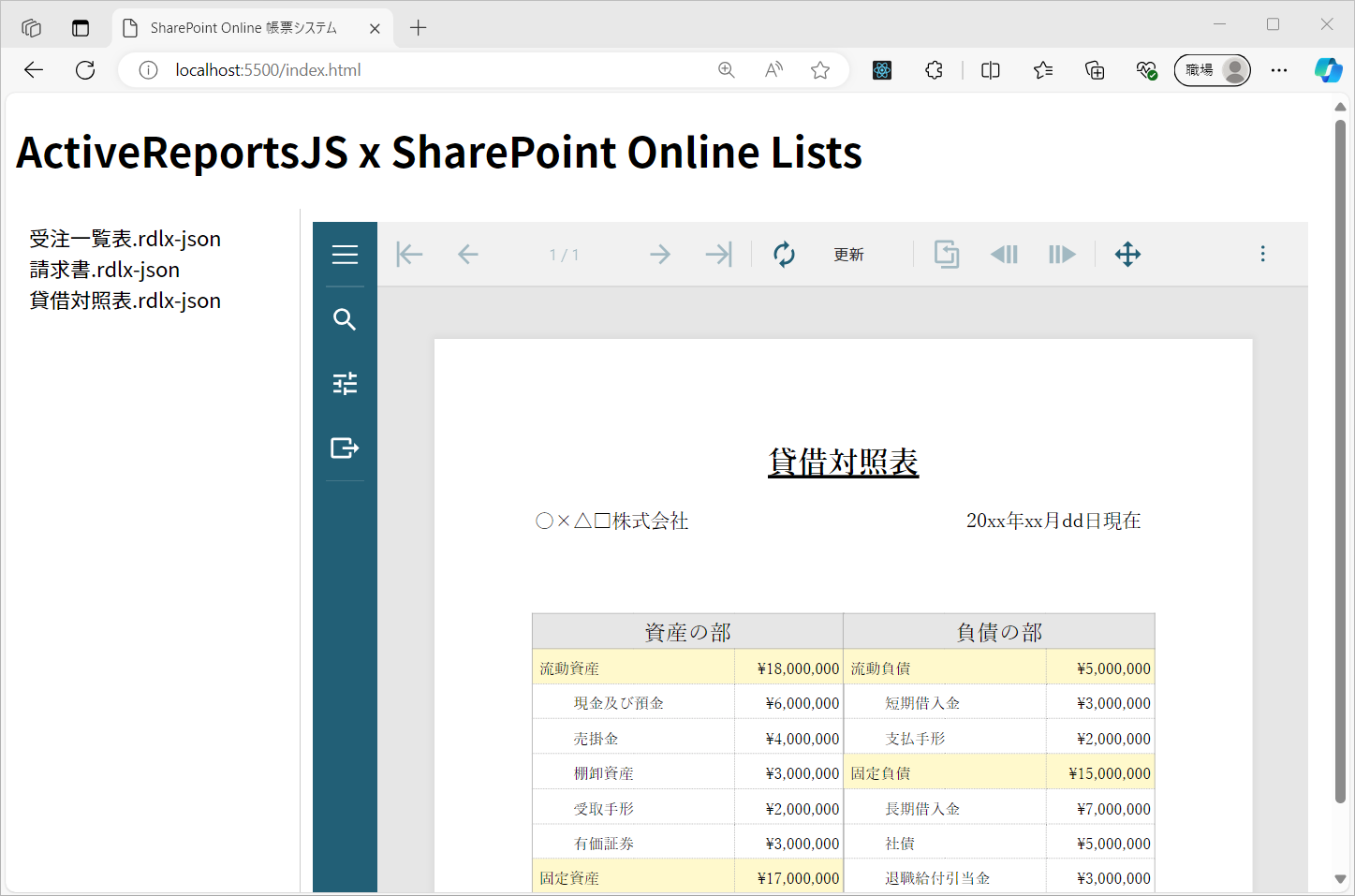
Task: Click the 売掛金 row label
Action: coord(596,739)
